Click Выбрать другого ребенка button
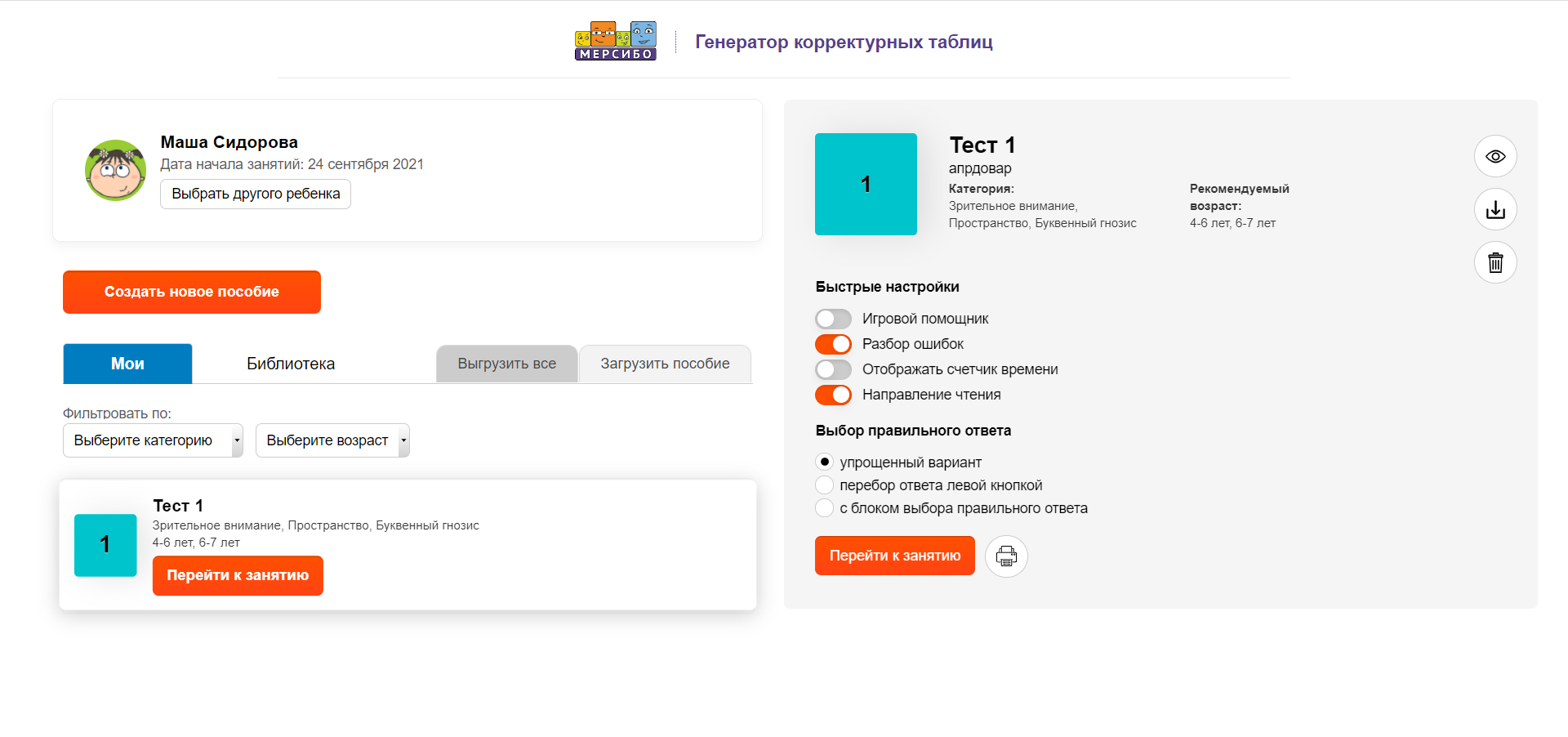This screenshot has height=737, width=1568. coord(256,194)
